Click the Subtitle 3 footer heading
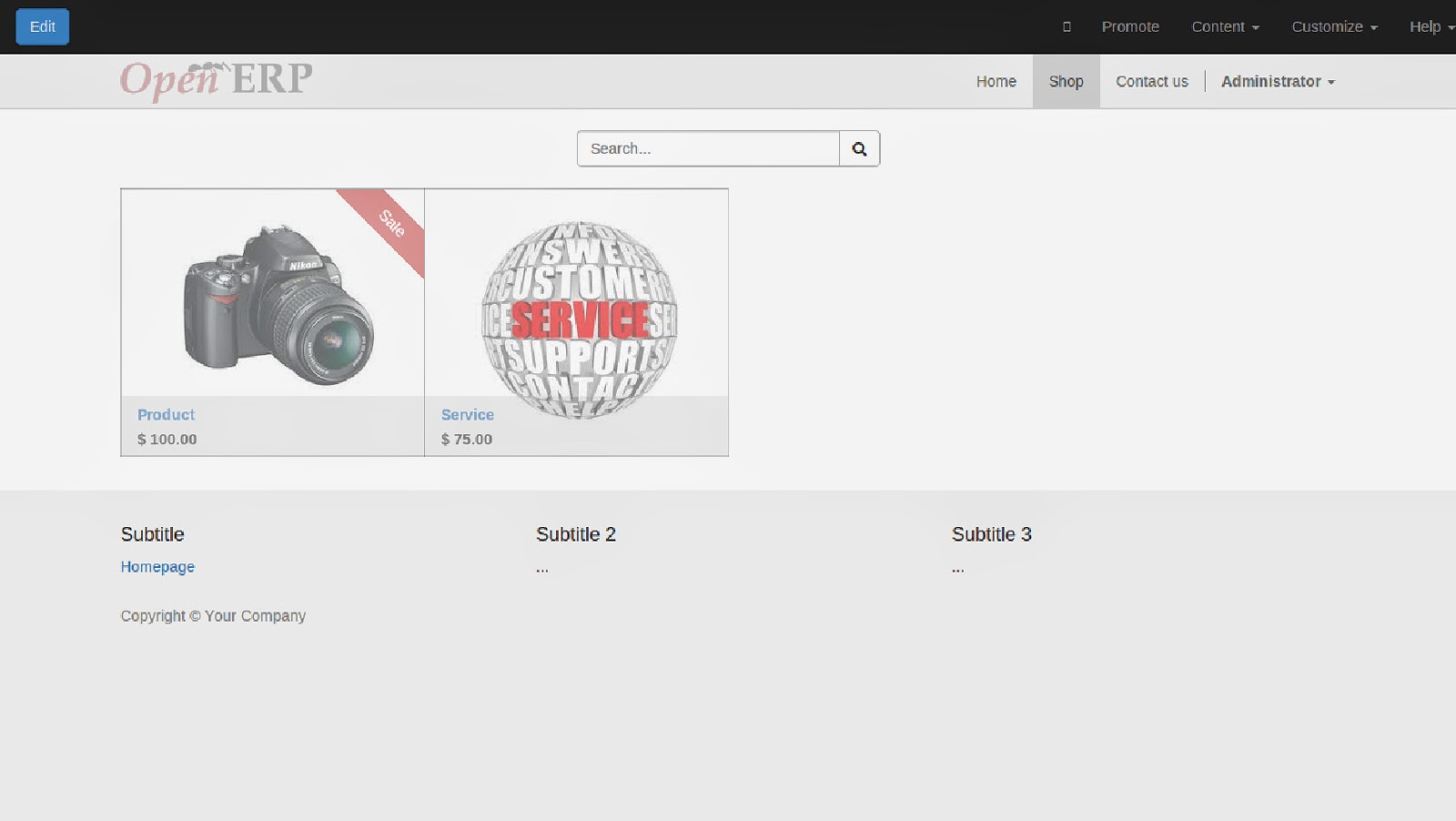 point(992,534)
